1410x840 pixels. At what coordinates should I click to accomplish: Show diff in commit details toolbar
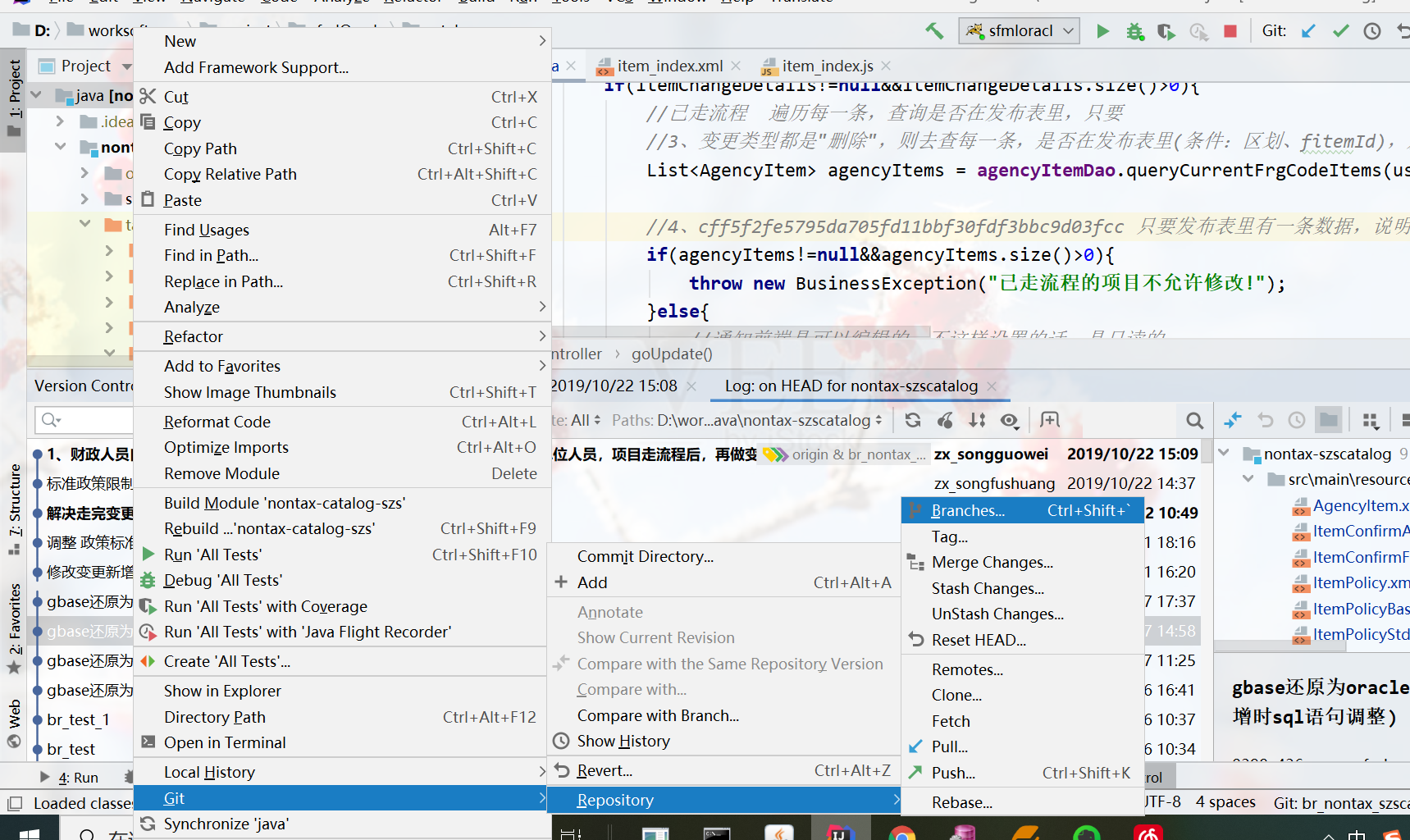(x=1233, y=420)
